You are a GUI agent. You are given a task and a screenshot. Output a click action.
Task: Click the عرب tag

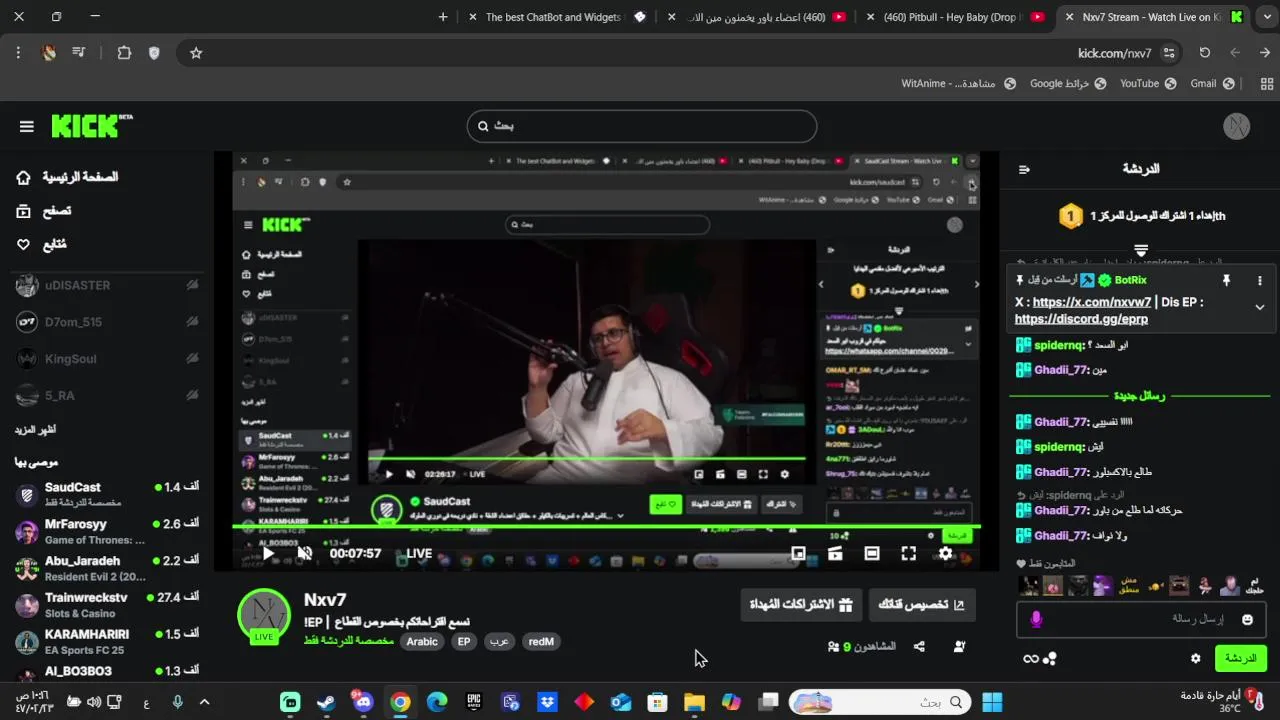[499, 642]
